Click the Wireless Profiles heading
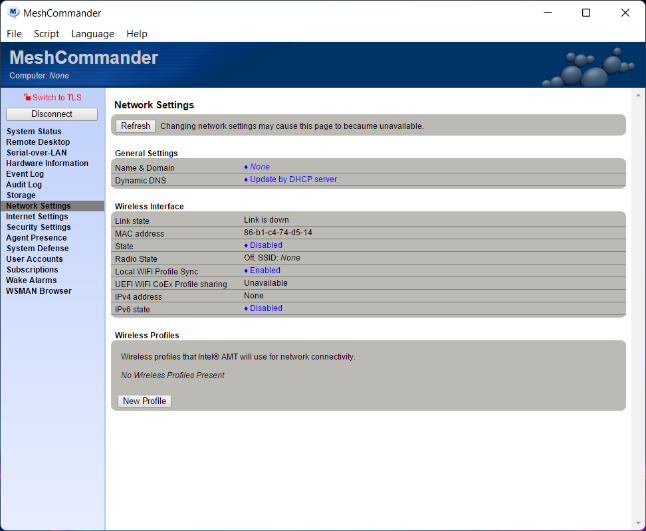 (x=147, y=335)
